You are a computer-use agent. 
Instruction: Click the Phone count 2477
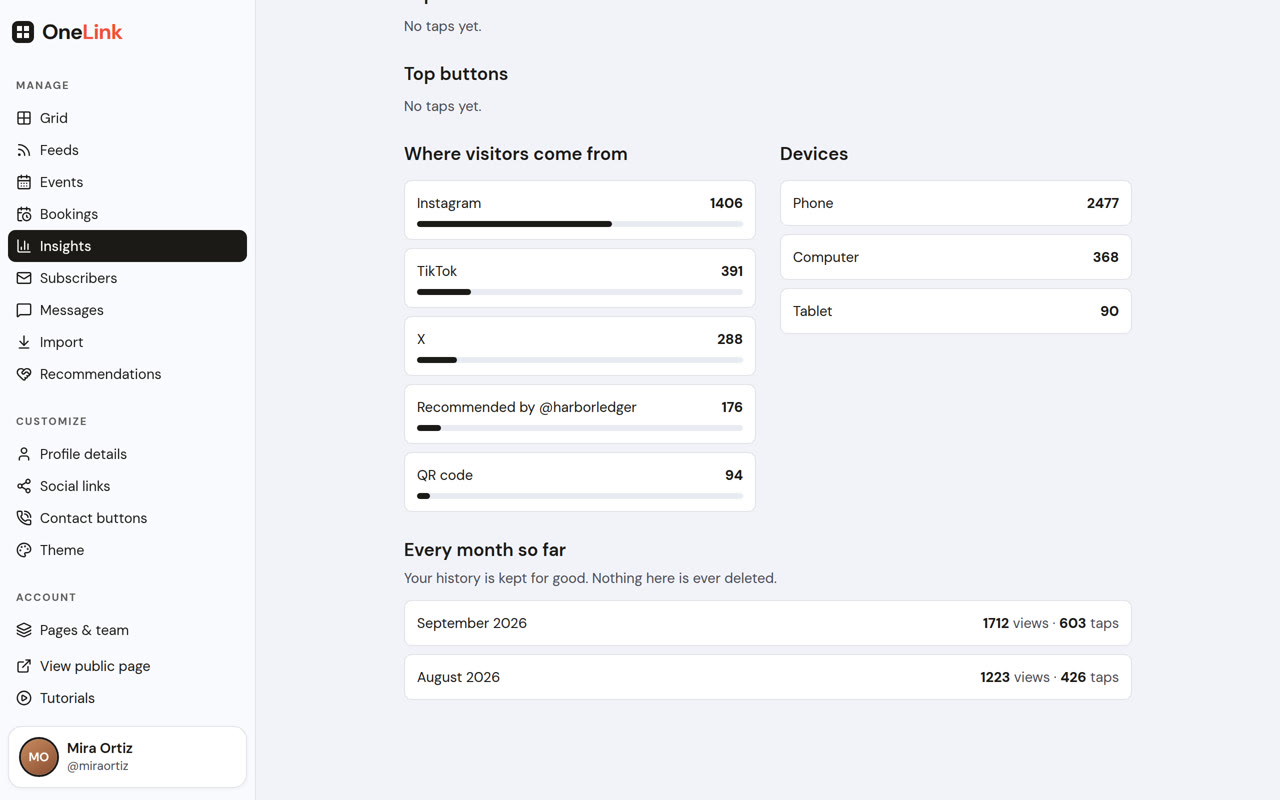[1103, 203]
